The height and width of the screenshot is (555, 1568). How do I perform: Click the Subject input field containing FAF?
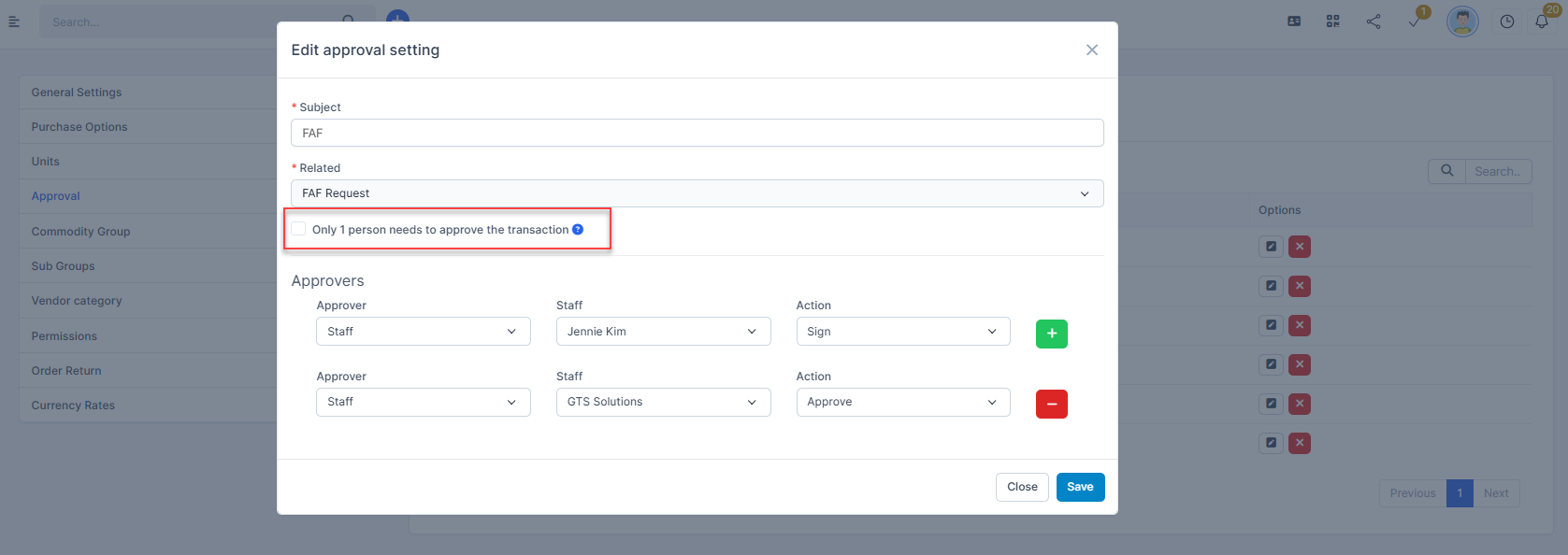(697, 133)
